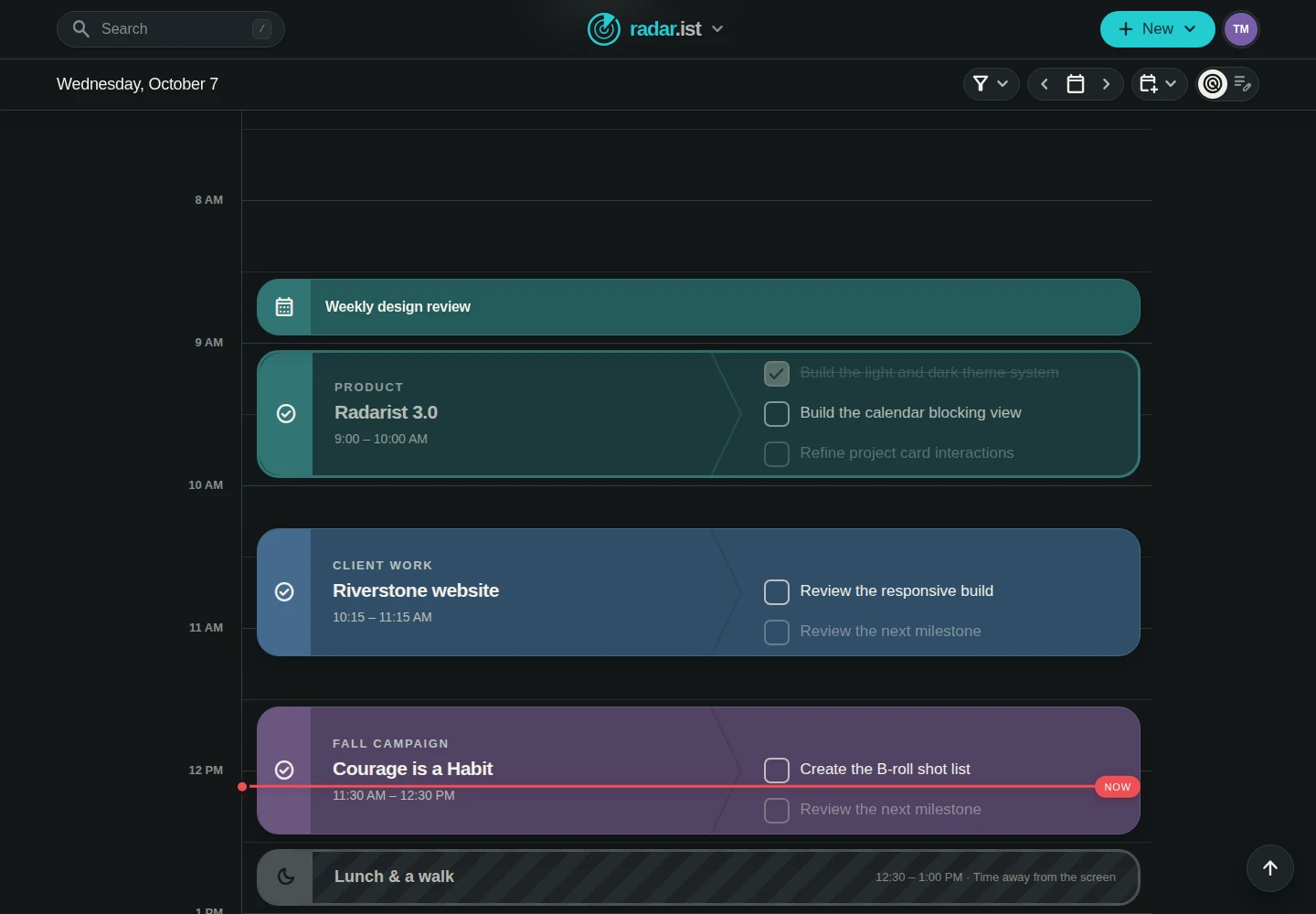1316x914 pixels.
Task: Open the Weekly design review event
Action: click(x=698, y=307)
